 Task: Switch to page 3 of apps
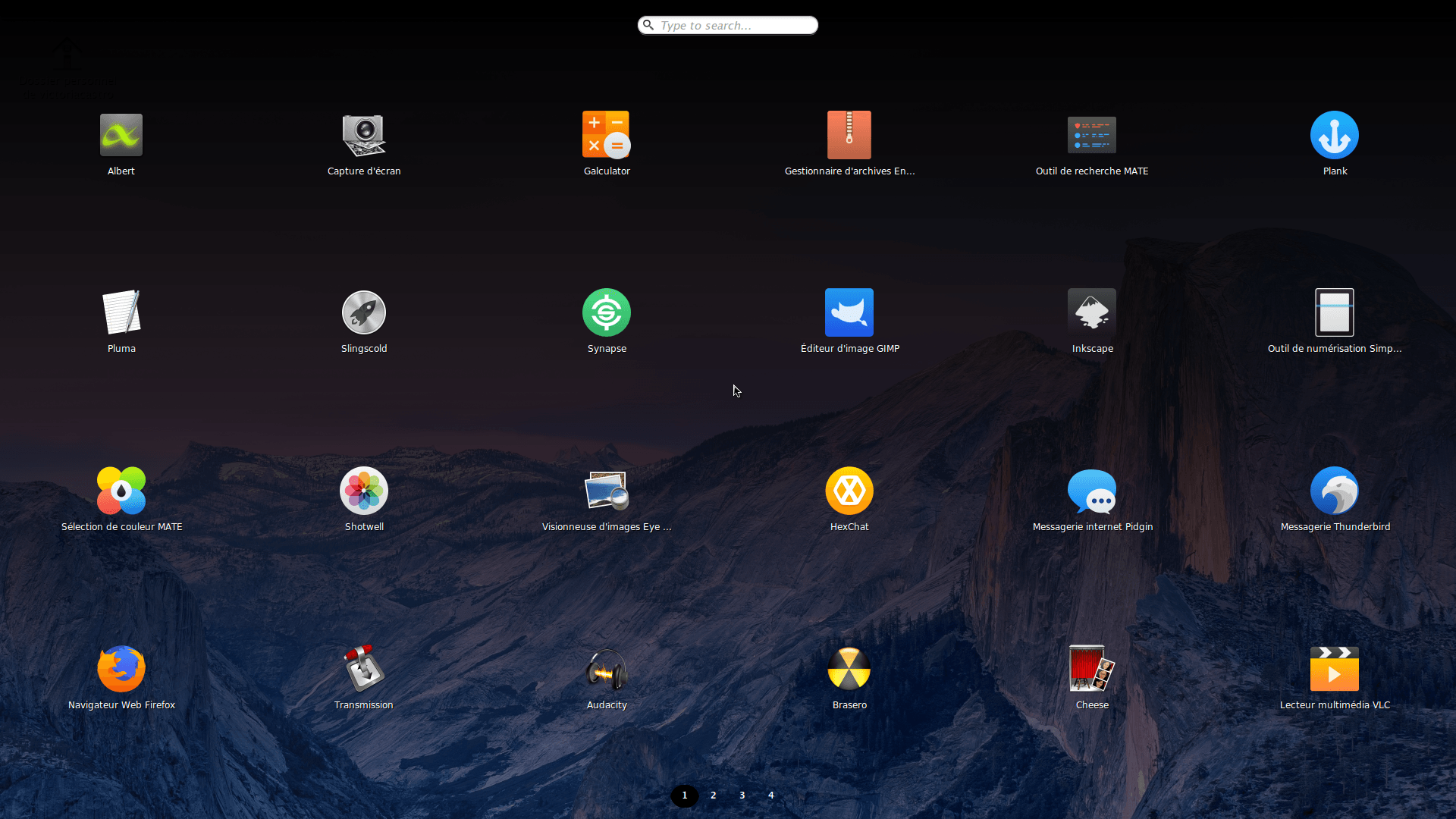pos(742,795)
